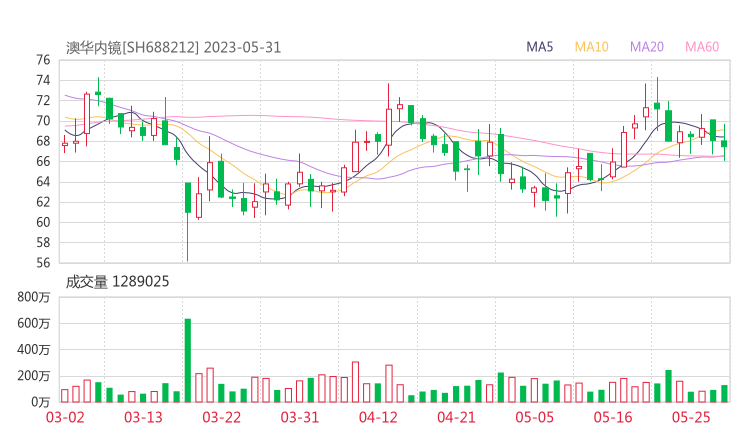Toggle the MA10 moving average legend

(x=591, y=47)
